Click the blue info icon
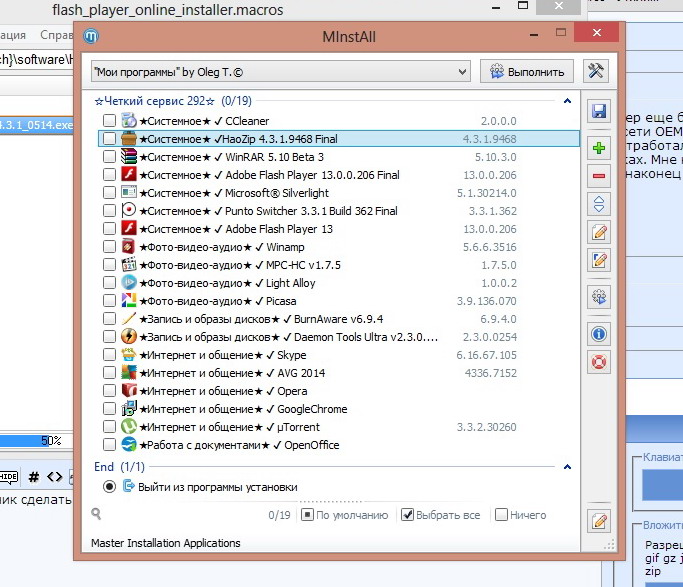683x587 pixels. (599, 334)
